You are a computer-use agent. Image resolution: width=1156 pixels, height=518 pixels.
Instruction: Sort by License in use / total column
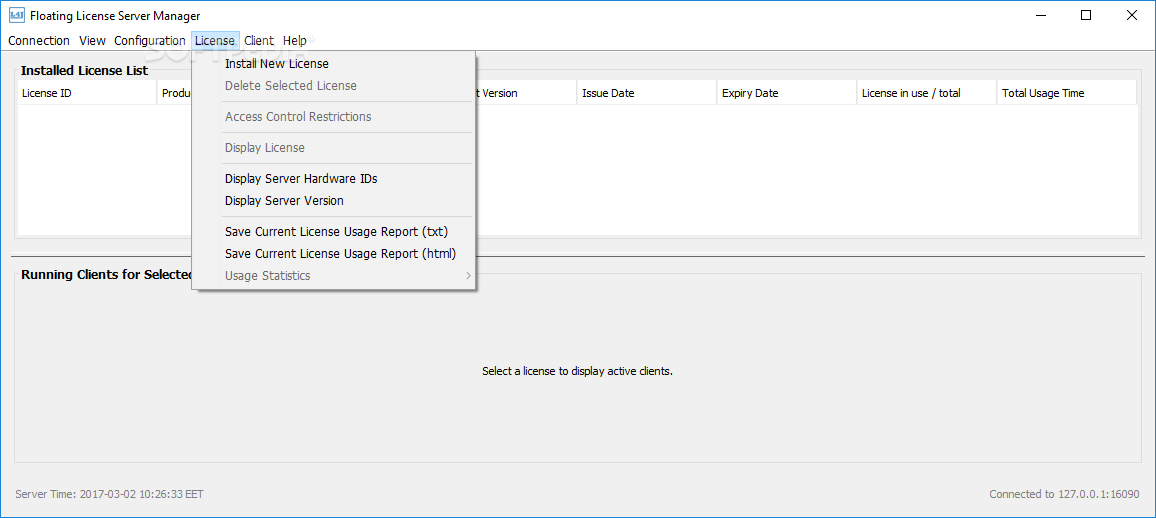pos(926,93)
